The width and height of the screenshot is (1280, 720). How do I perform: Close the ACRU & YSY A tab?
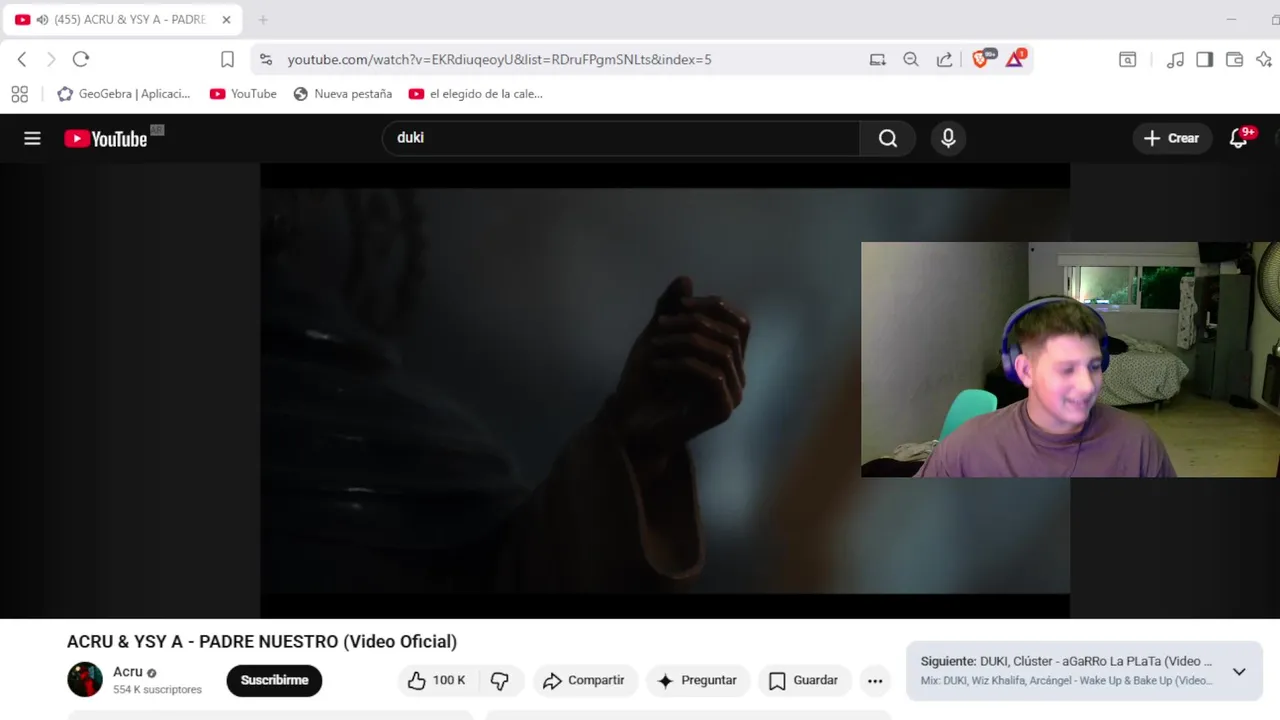(x=226, y=20)
